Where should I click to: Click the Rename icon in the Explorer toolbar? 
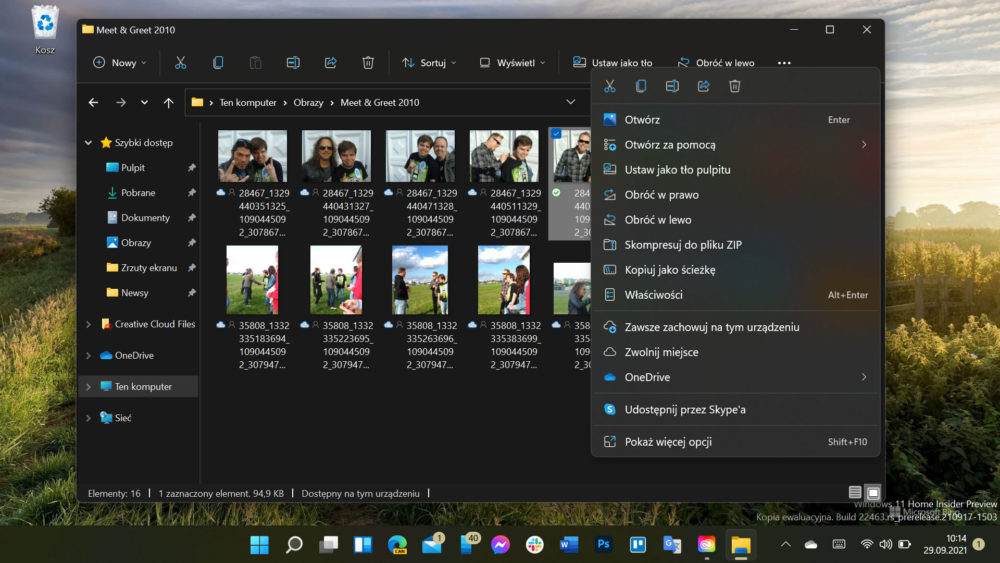[293, 62]
